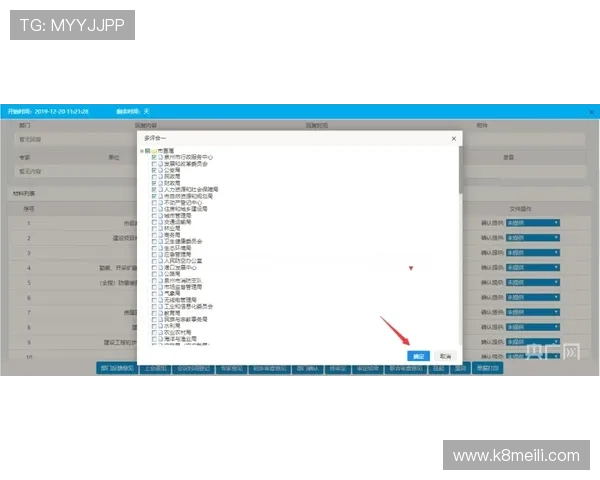Image resolution: width=600 pixels, height=480 pixels.
Task: Open second row's 未提供 dropdown
Action: 533,238
